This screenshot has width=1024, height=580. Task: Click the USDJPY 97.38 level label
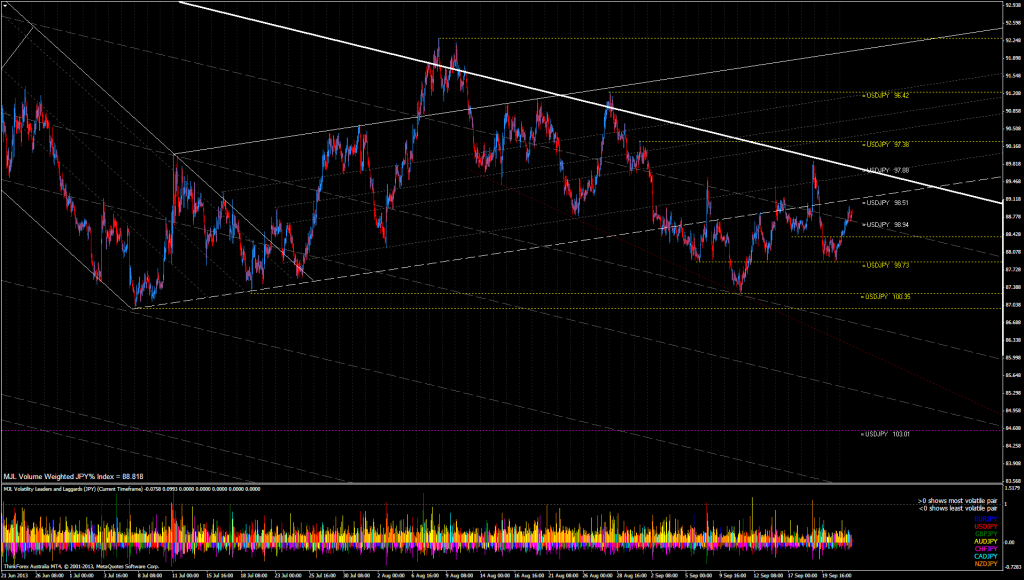pos(886,144)
